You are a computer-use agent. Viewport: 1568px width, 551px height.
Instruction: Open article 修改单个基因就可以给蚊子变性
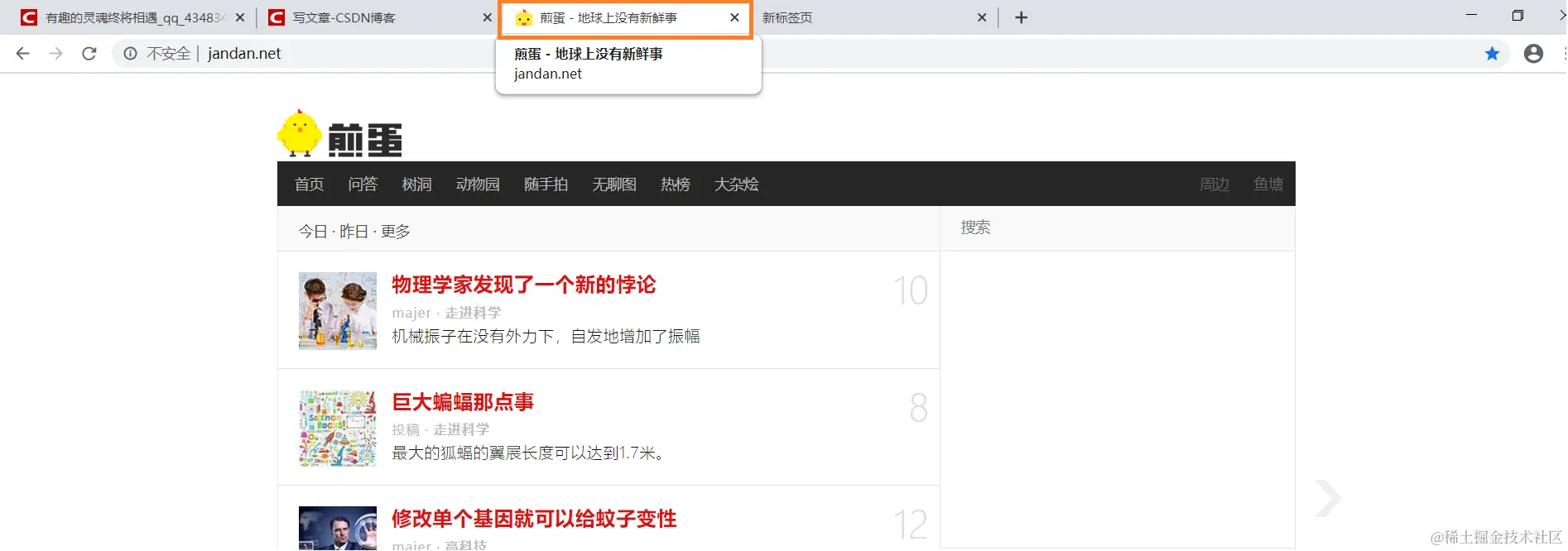coord(534,519)
